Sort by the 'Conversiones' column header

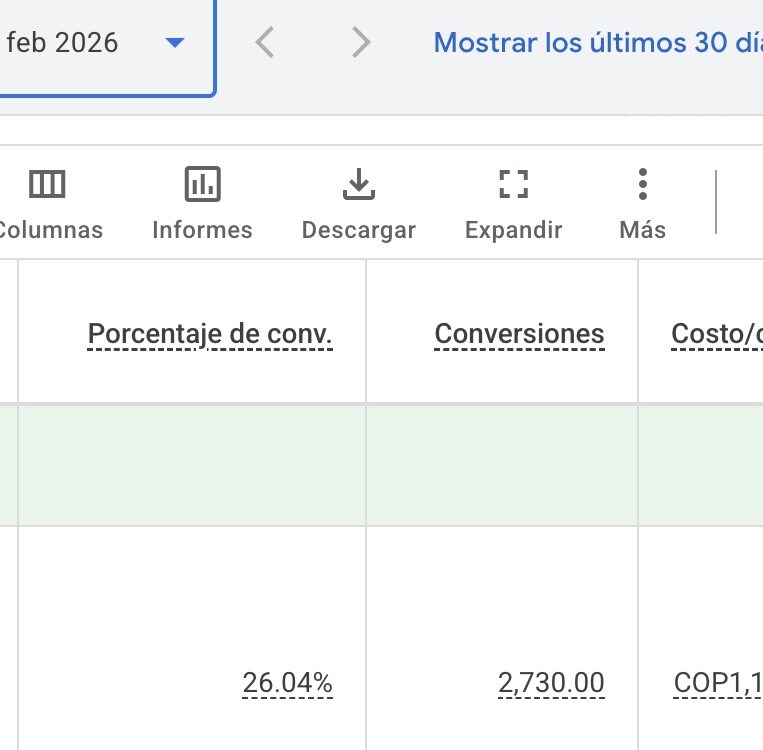click(519, 334)
